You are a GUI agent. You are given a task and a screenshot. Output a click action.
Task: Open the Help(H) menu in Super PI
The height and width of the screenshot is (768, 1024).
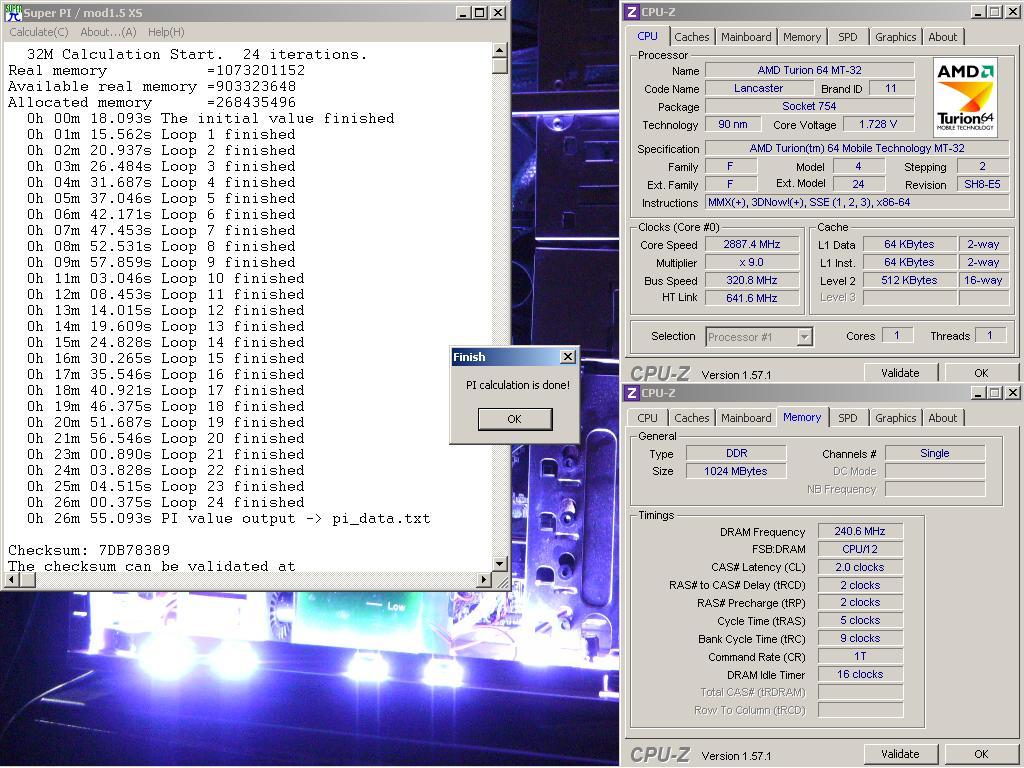(166, 32)
